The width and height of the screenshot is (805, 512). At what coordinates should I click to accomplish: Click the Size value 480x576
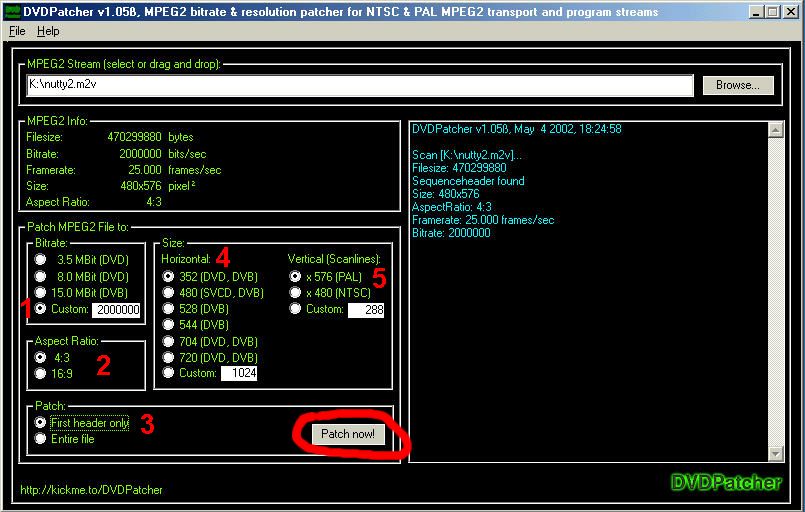[141, 186]
